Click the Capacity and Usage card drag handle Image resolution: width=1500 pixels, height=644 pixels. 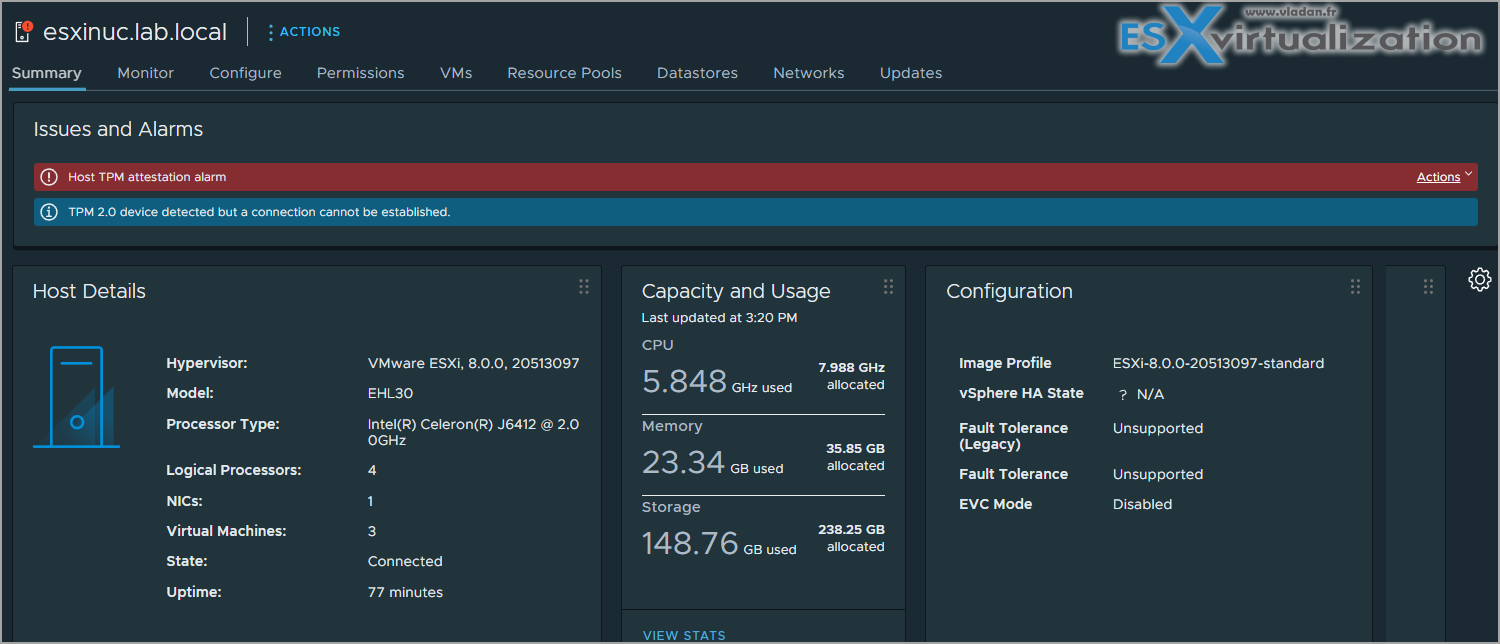[888, 287]
